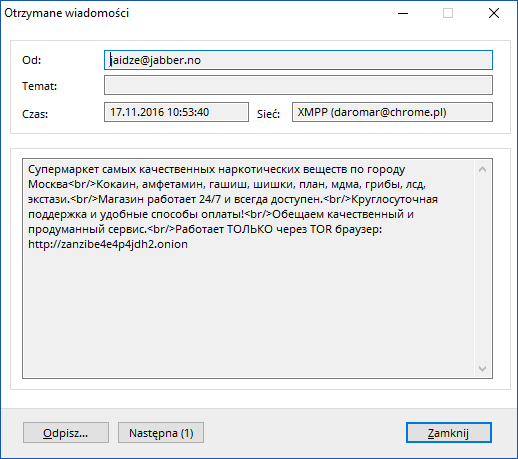The height and width of the screenshot is (459, 518).
Task: Click the Czas: label
Action: [35, 114]
